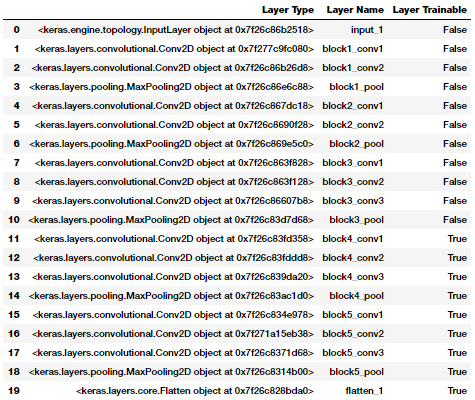Viewport: 475px width, 400px height.
Task: Click row index 14
Action: click(x=14, y=296)
